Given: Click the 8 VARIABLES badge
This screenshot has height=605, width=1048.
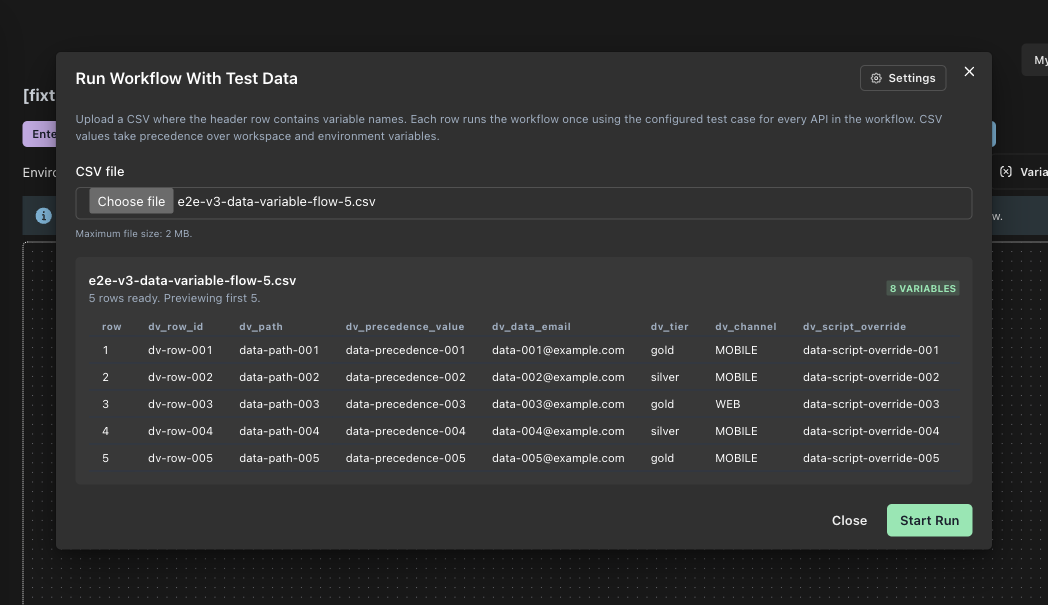Looking at the screenshot, I should click(x=922, y=288).
